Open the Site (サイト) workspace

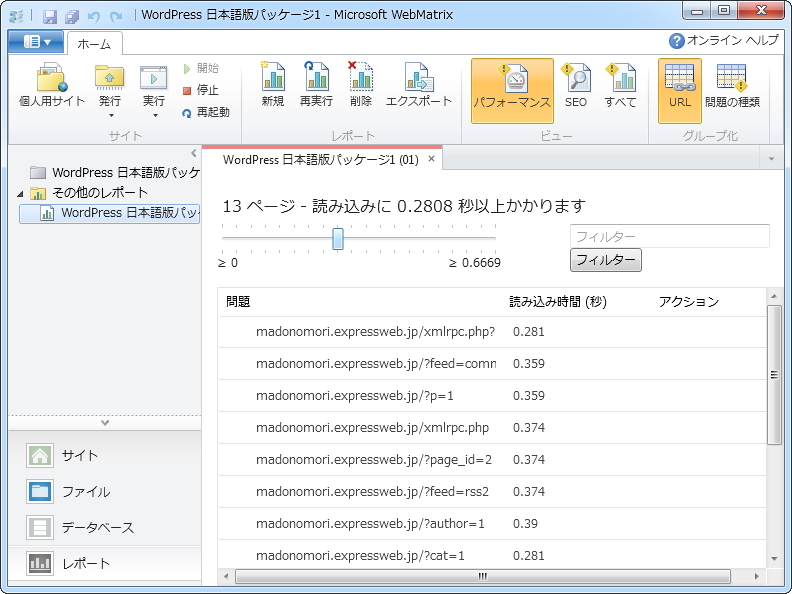click(x=105, y=456)
